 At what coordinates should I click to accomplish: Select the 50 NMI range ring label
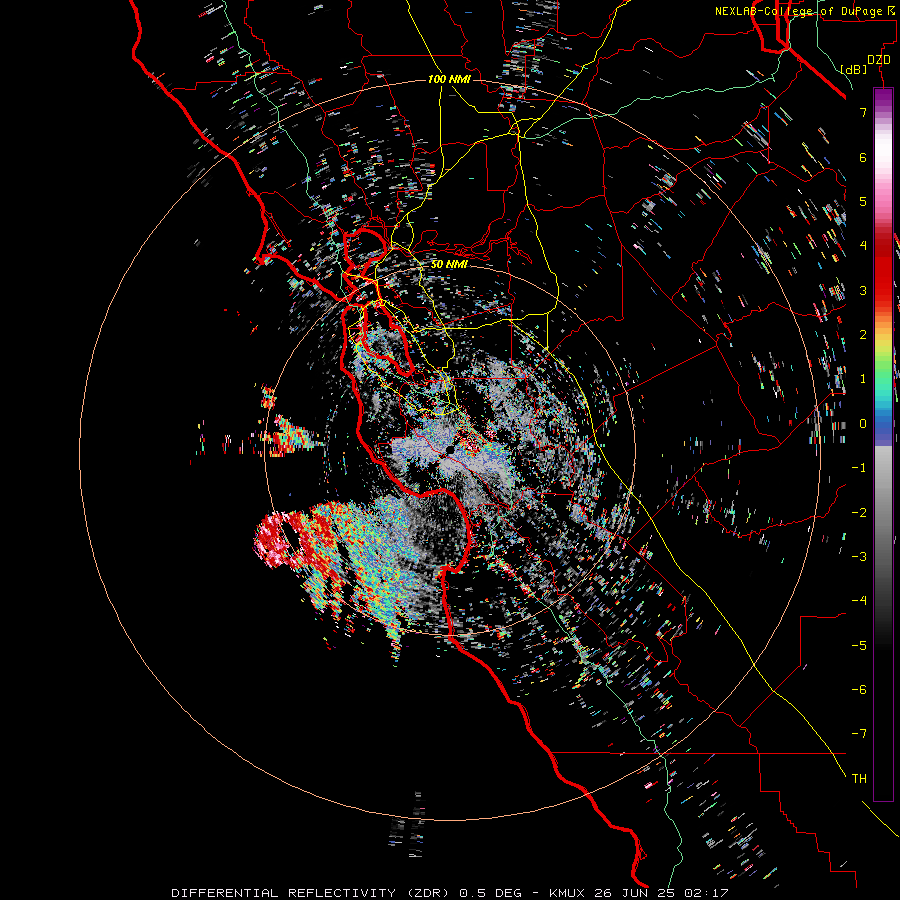click(x=449, y=264)
